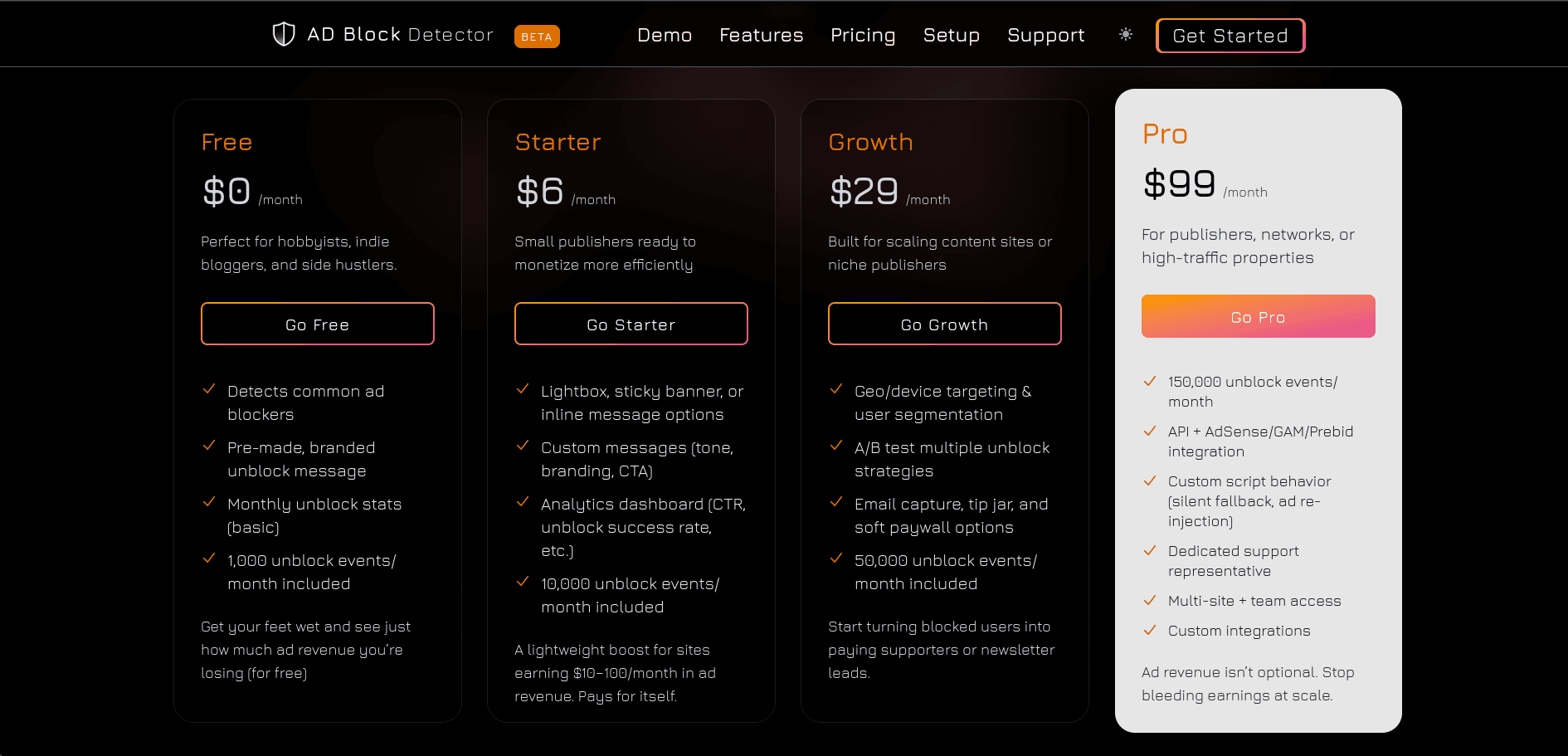Select Pricing in the top navigation
1568x756 pixels.
(x=863, y=35)
